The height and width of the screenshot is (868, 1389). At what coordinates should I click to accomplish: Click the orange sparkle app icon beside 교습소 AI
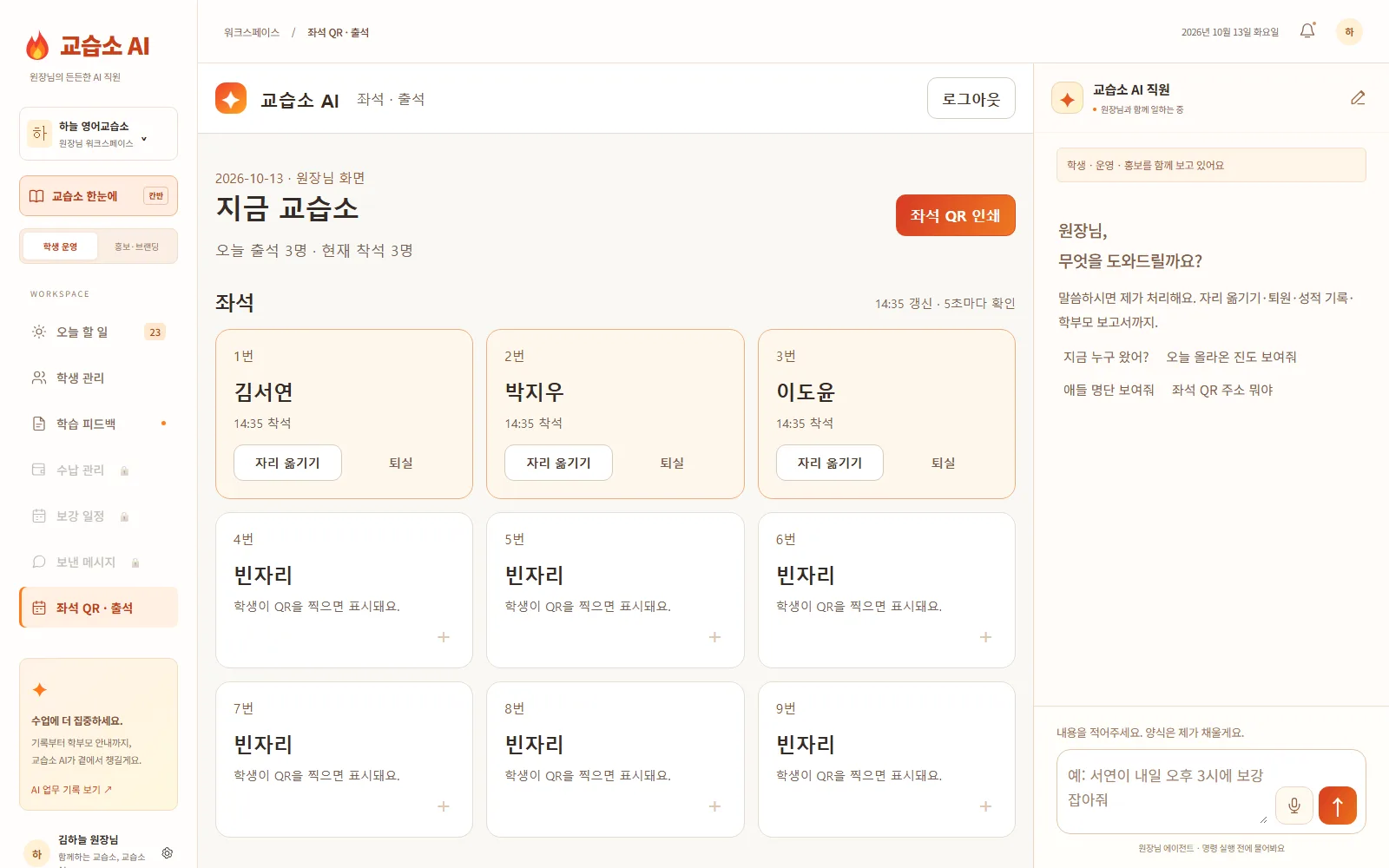(x=231, y=99)
